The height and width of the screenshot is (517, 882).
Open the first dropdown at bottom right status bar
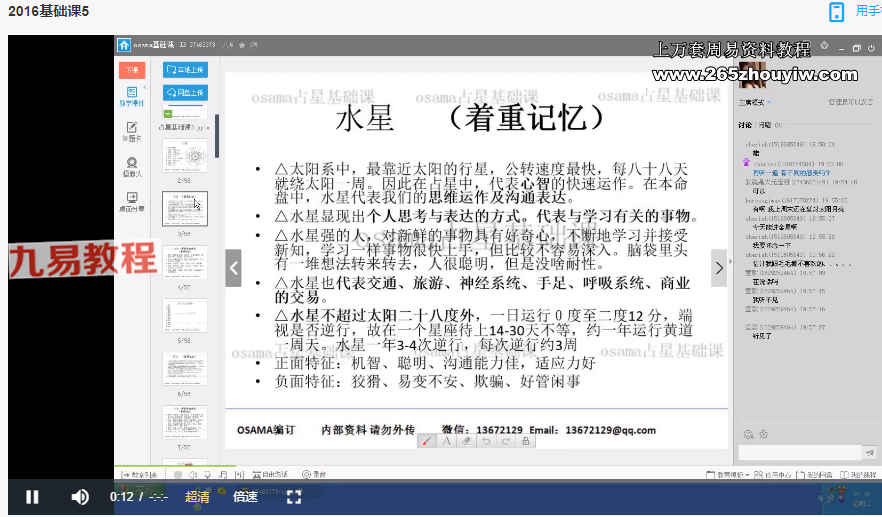[727, 475]
